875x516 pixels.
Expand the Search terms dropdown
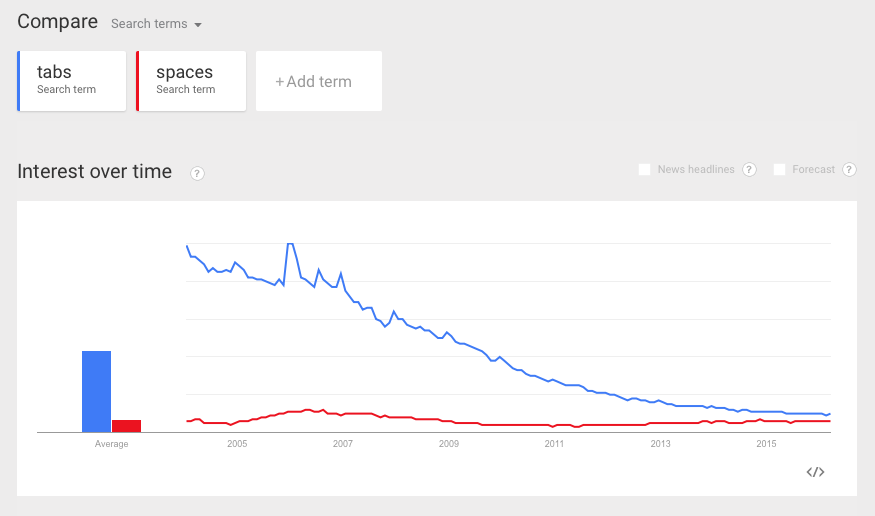(156, 24)
